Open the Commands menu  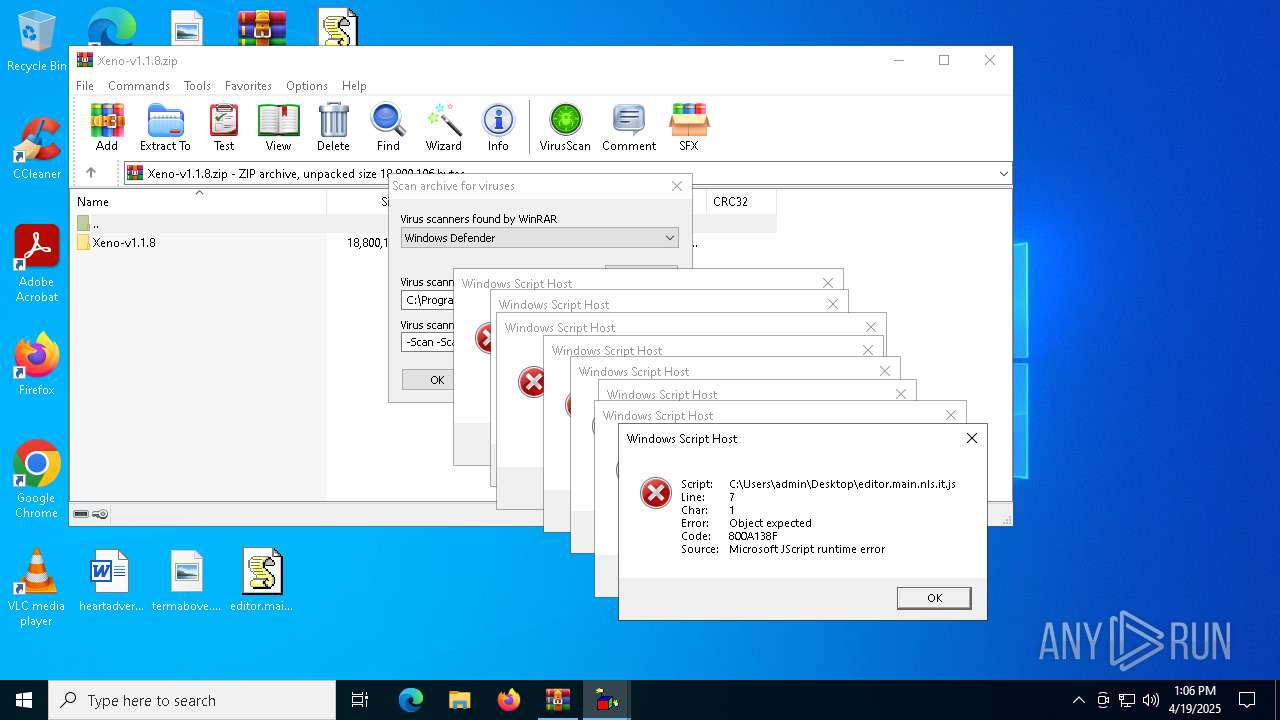point(139,86)
